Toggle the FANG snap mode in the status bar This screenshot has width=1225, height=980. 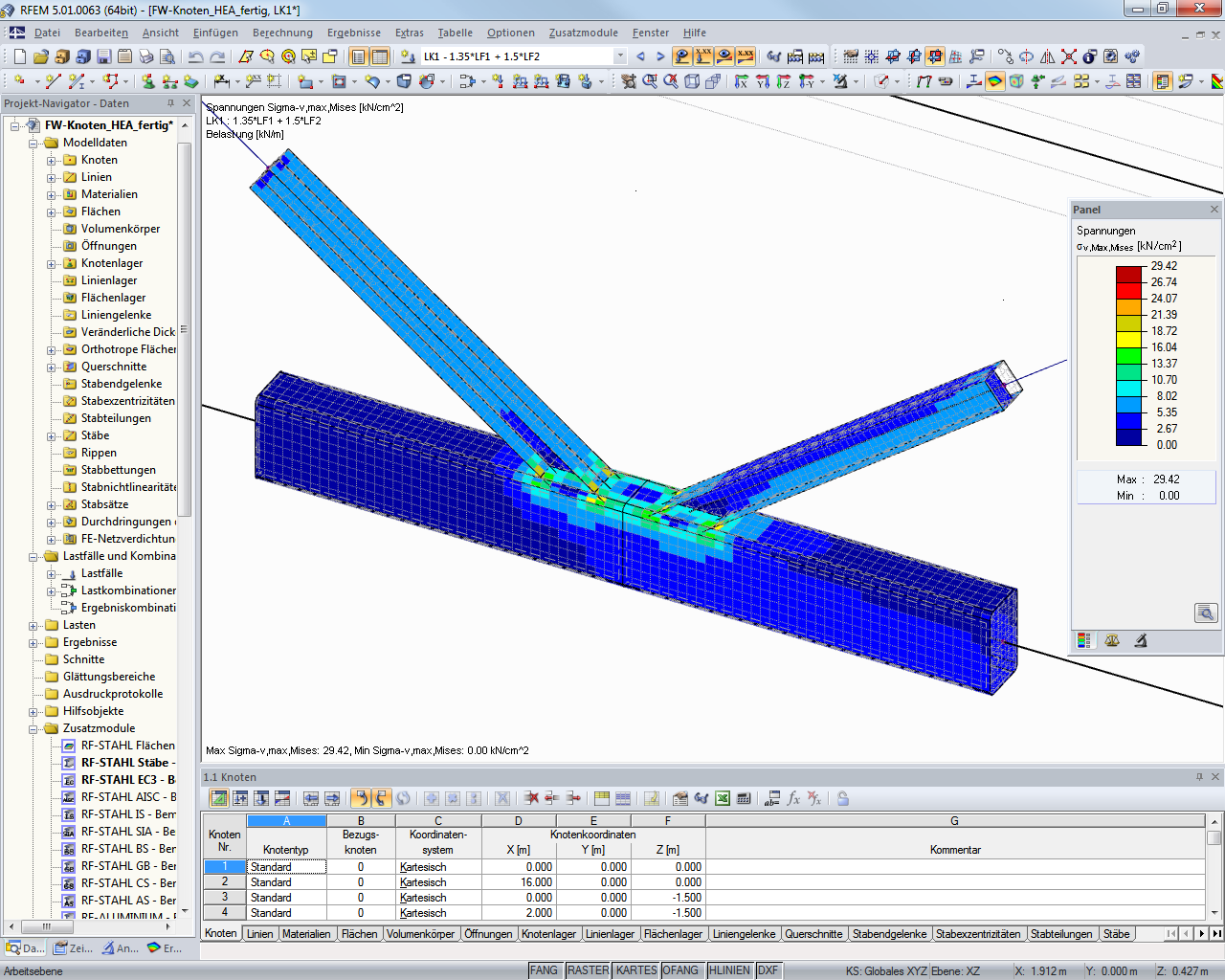[x=544, y=969]
